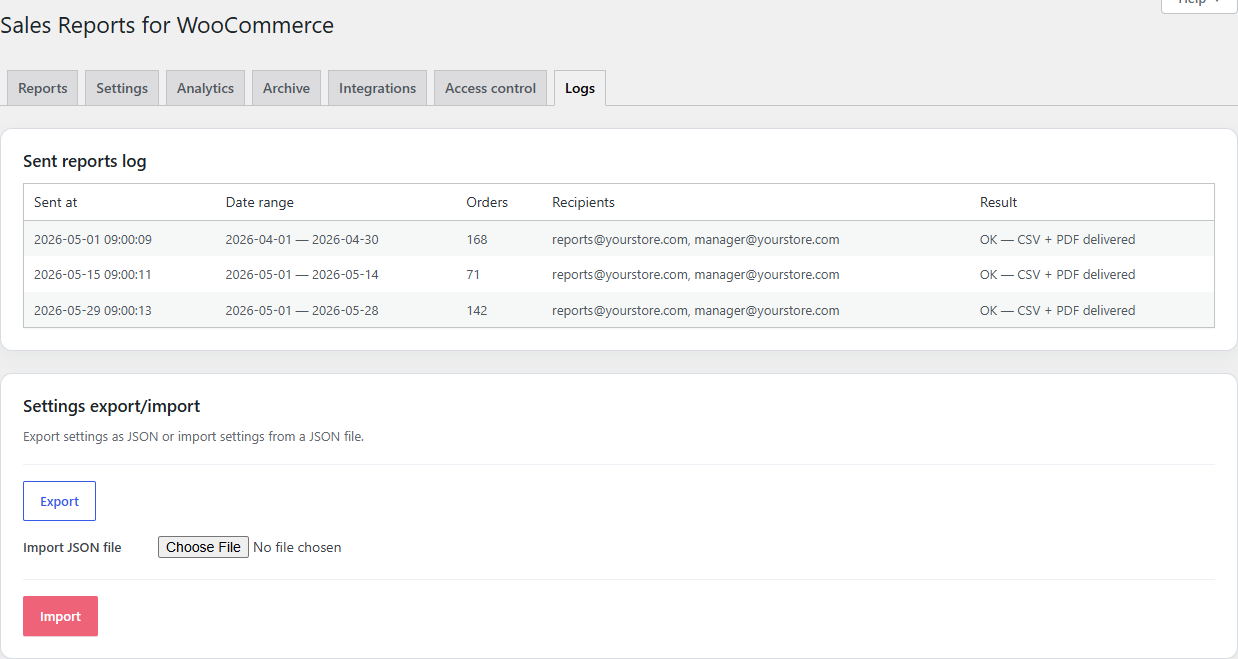
Task: Click the 'Sales Reports for WooCommerce' page title
Action: [x=167, y=26]
